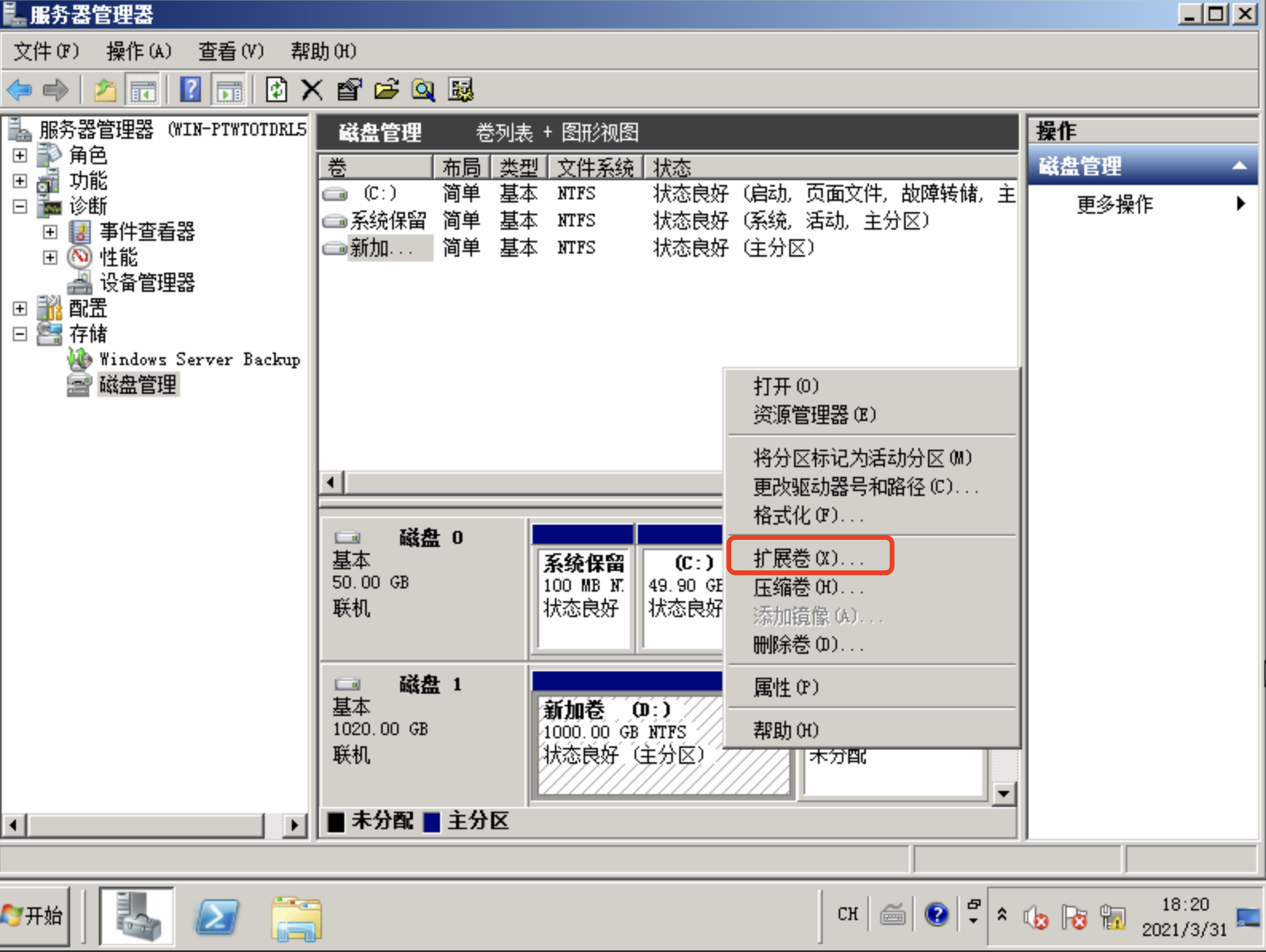Click the 文件系统 column header
The height and width of the screenshot is (952, 1266).
pyautogui.click(x=596, y=167)
